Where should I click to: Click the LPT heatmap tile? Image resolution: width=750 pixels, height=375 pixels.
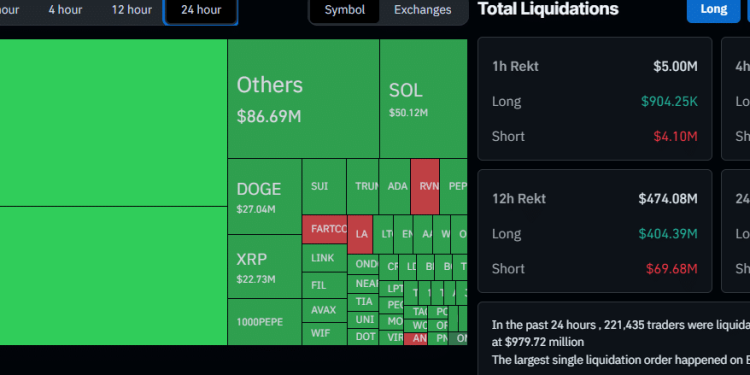(391, 288)
